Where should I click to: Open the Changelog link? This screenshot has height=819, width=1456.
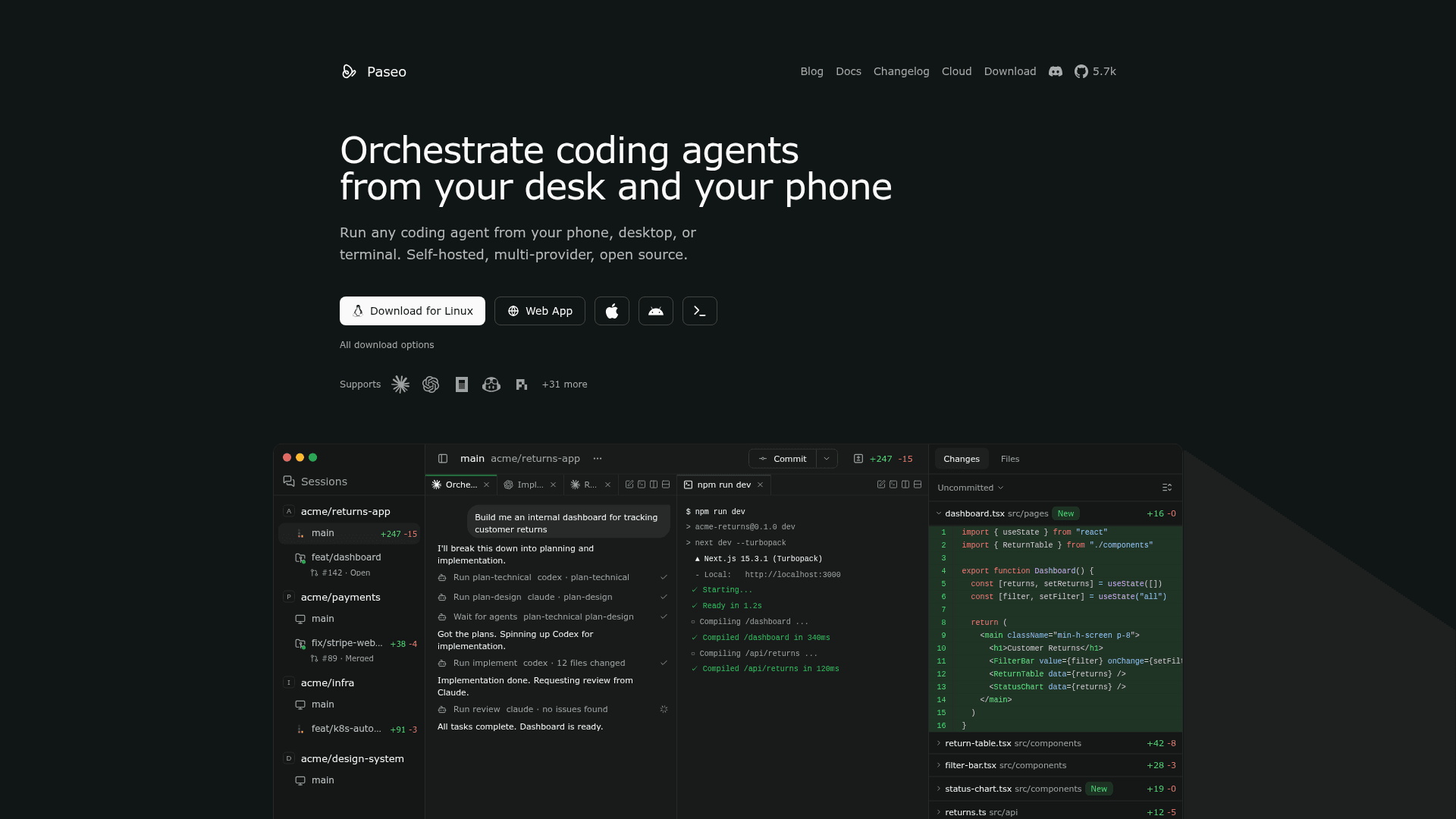[902, 71]
